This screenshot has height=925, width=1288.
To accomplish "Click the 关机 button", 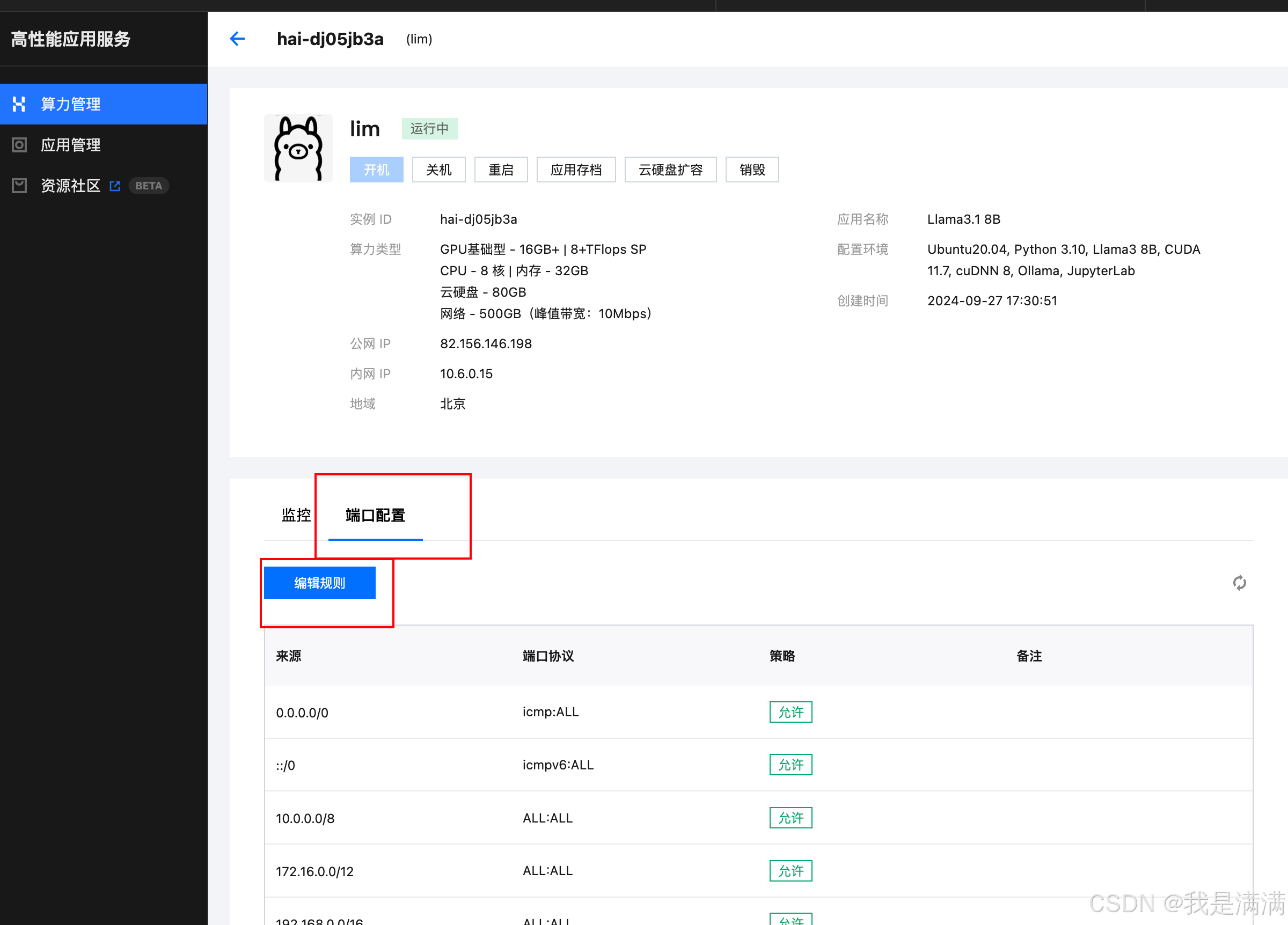I will [438, 170].
